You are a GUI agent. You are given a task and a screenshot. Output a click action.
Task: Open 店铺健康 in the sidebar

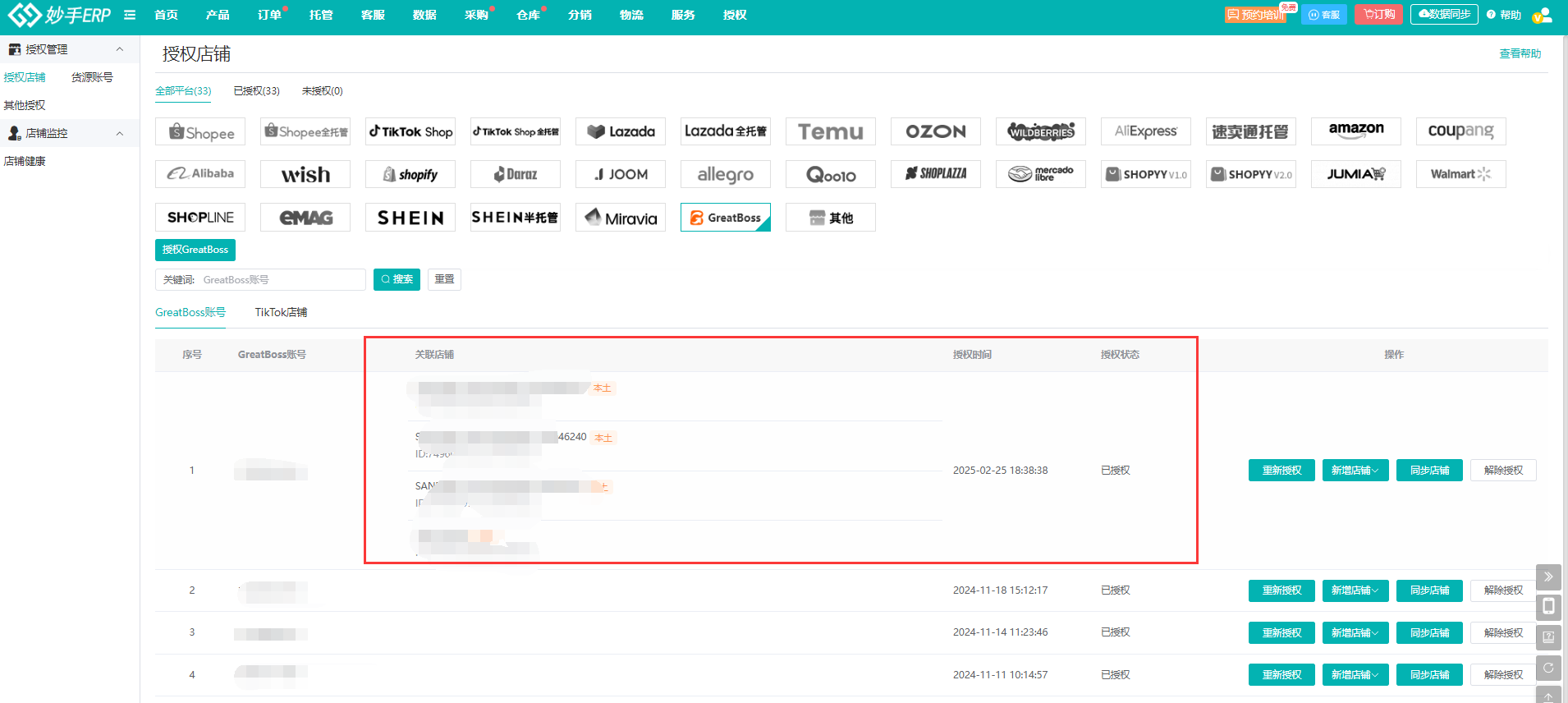25,161
